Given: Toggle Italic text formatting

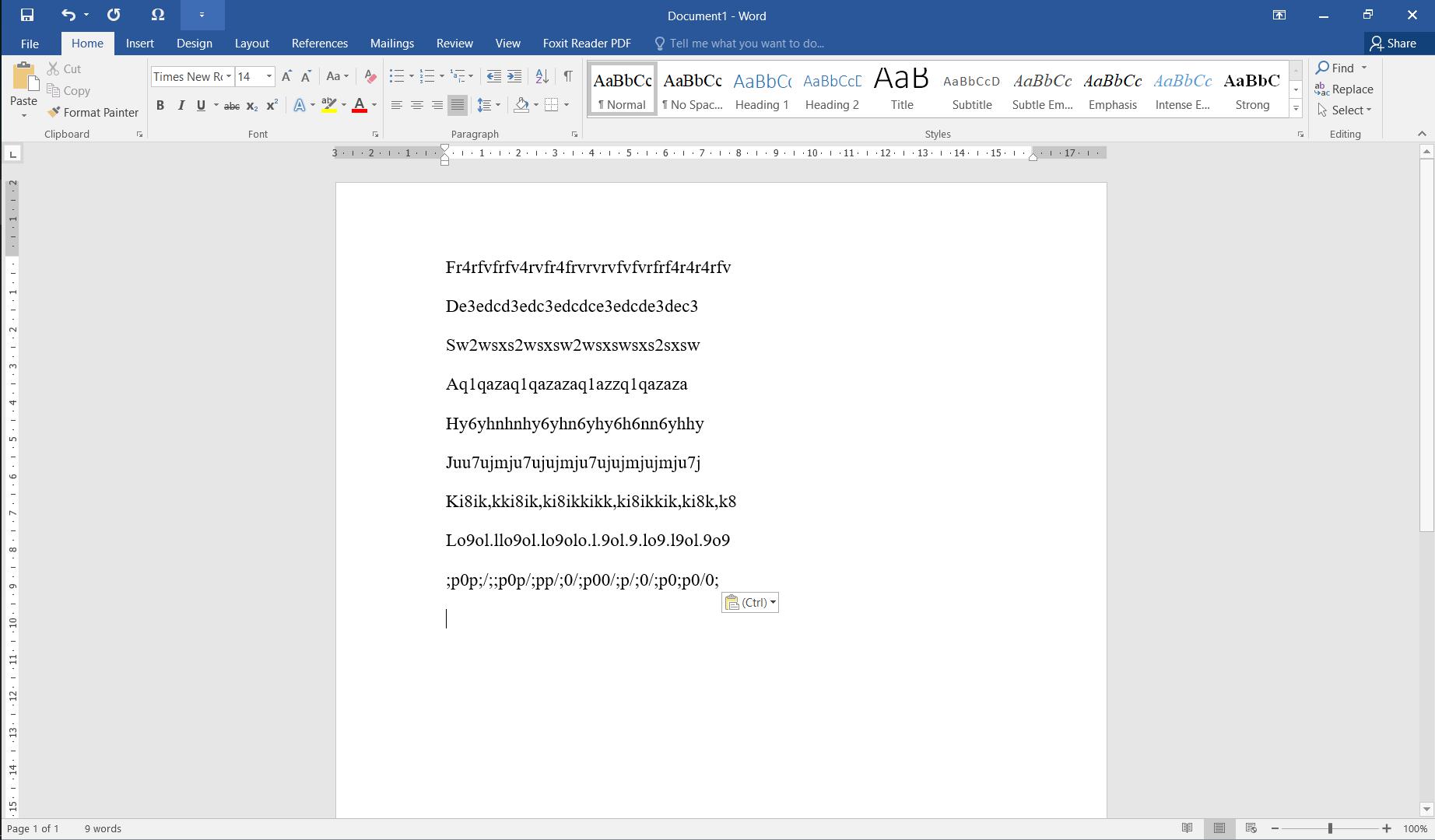Looking at the screenshot, I should [x=181, y=105].
